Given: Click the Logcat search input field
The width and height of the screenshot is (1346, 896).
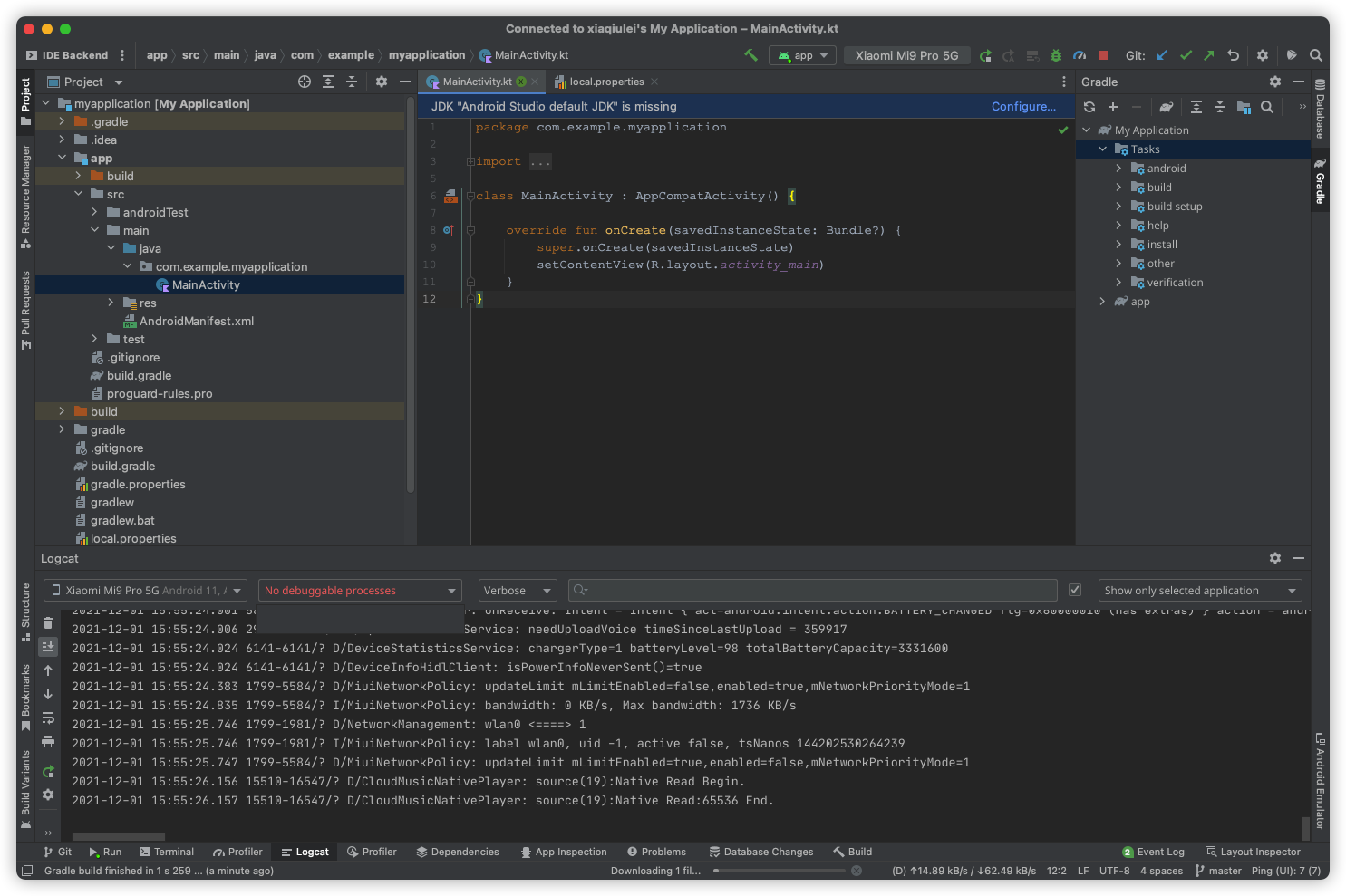Looking at the screenshot, I should click(816, 591).
